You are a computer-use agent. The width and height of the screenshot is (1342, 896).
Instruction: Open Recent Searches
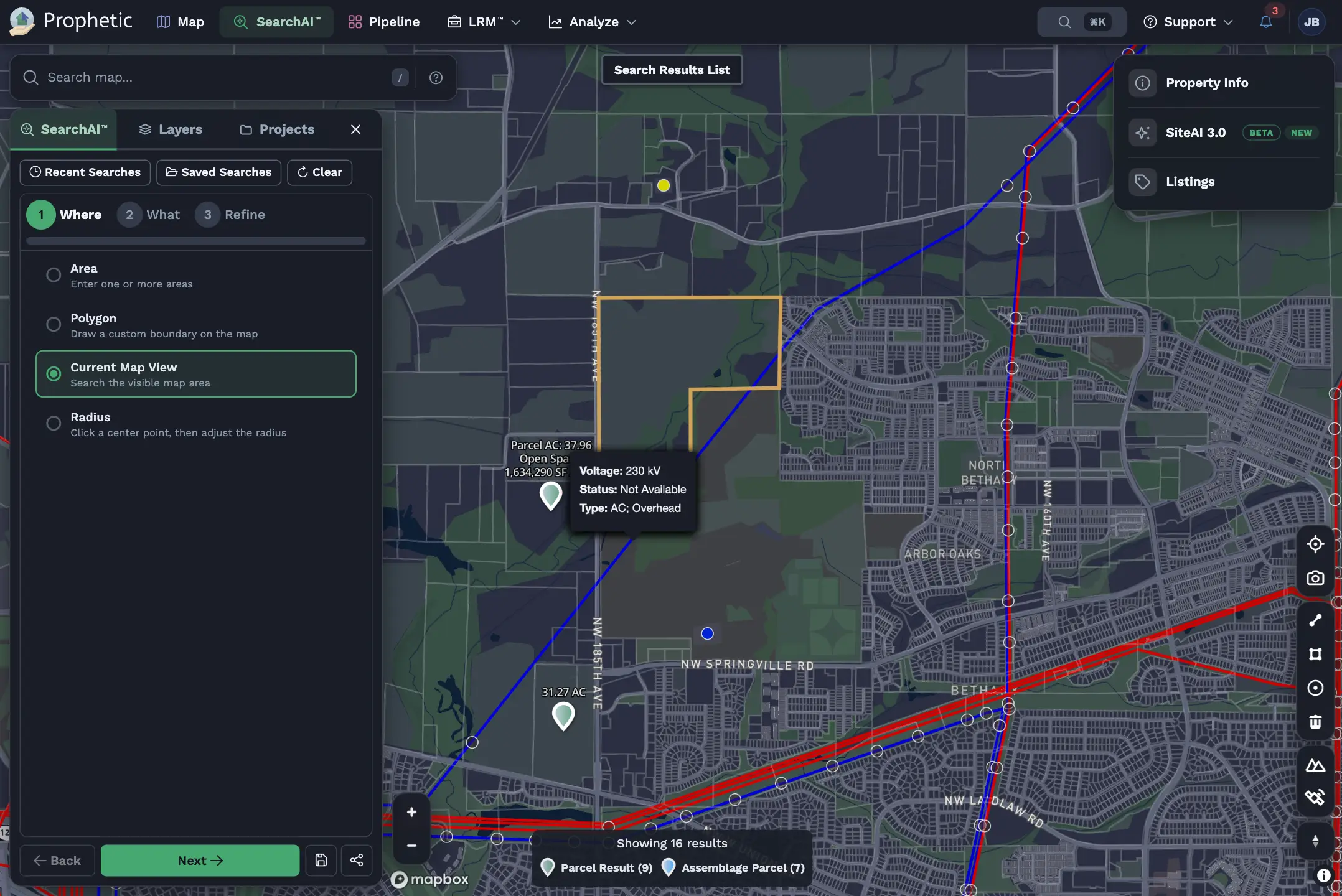point(85,172)
